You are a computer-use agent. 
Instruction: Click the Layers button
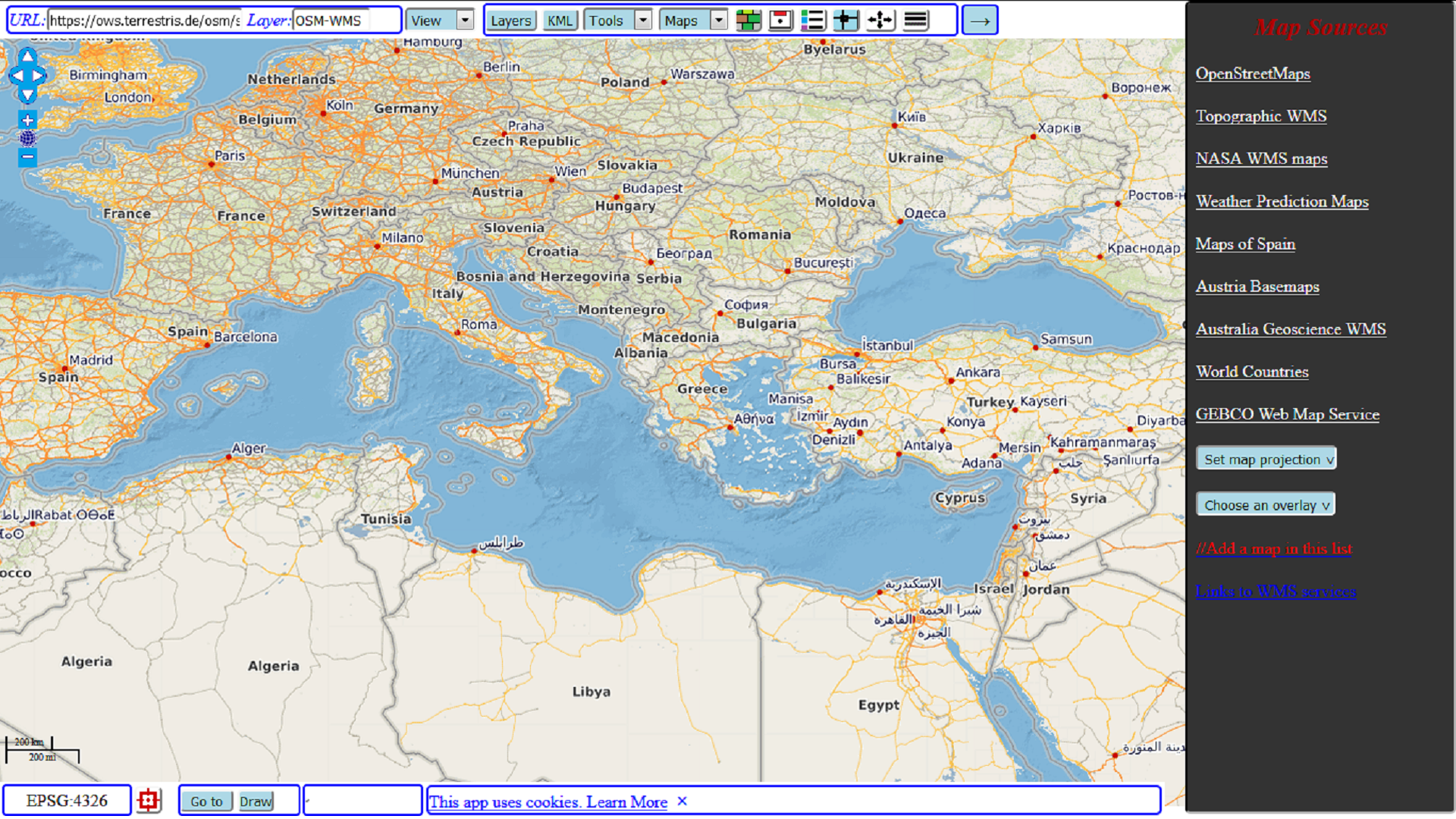pyautogui.click(x=511, y=20)
